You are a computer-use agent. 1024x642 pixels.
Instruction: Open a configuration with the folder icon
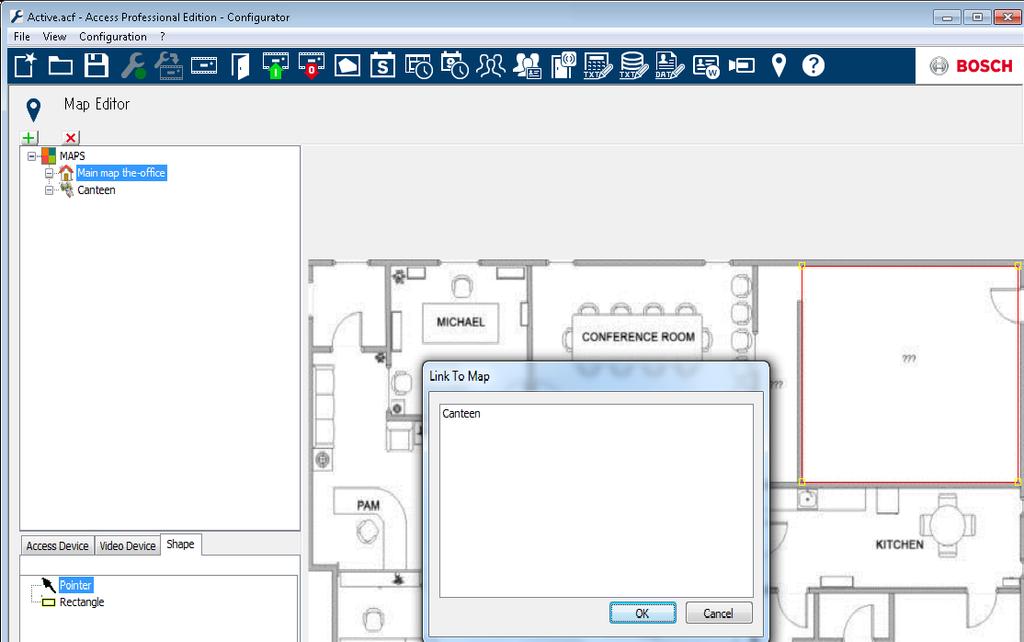tap(61, 66)
